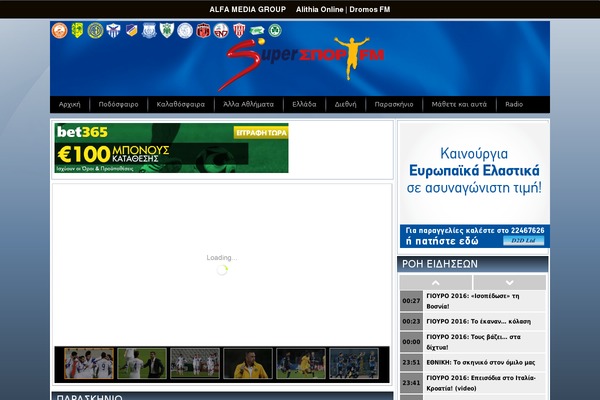The height and width of the screenshot is (400, 600).
Task: Go to the Ποδόσφαιρο section
Action: pyautogui.click(x=118, y=104)
